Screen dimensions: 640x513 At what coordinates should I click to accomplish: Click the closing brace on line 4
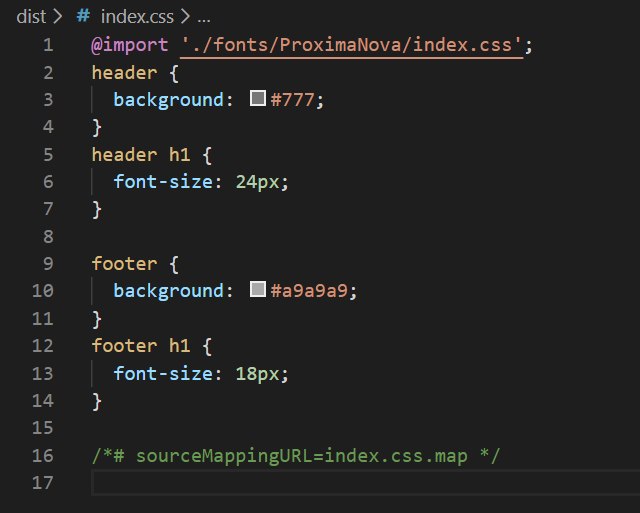click(x=97, y=128)
